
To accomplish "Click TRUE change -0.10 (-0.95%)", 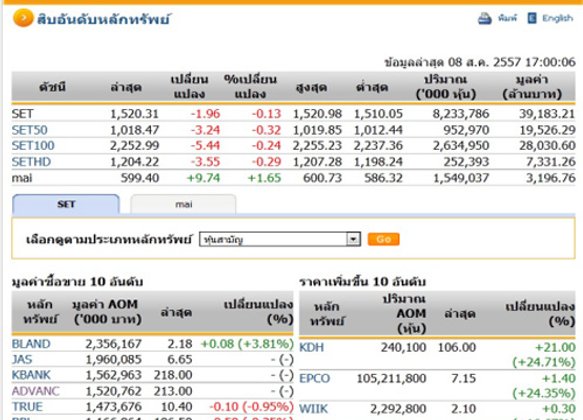I will click(x=251, y=407).
